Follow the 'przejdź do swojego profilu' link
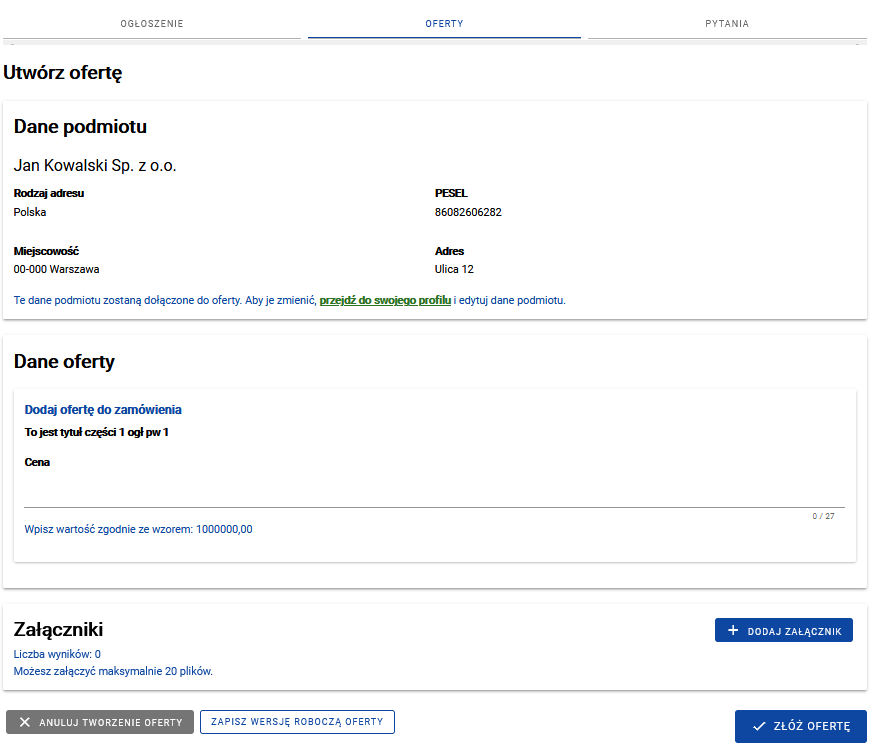 [x=385, y=300]
